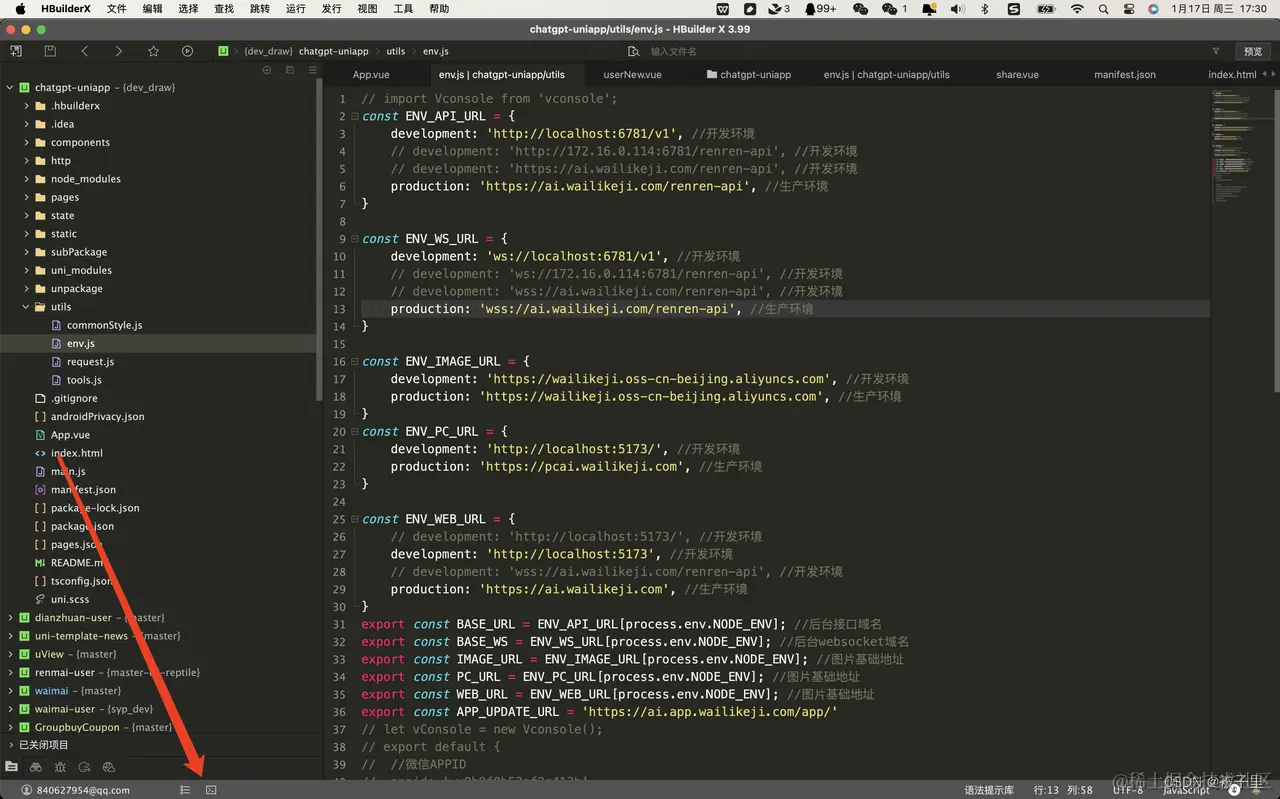
Task: Expand the pages folder
Action: 27,198
